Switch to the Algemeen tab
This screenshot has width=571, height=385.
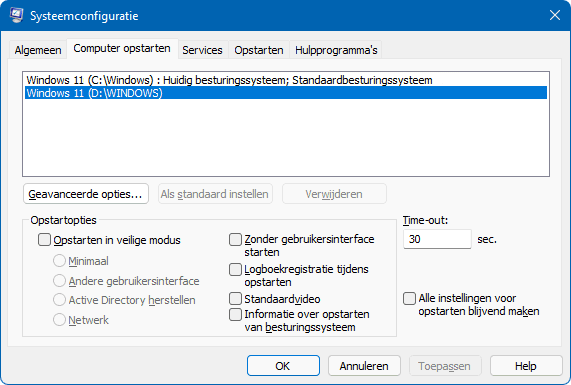38,50
